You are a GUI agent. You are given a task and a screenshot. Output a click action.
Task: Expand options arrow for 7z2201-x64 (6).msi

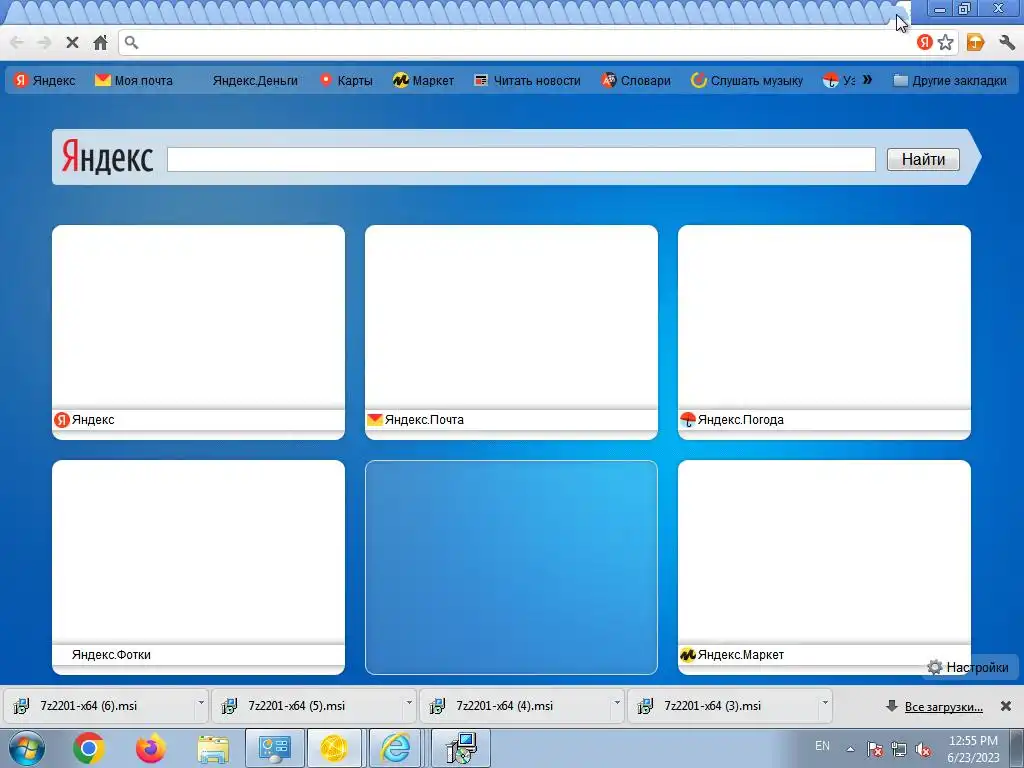[201, 704]
